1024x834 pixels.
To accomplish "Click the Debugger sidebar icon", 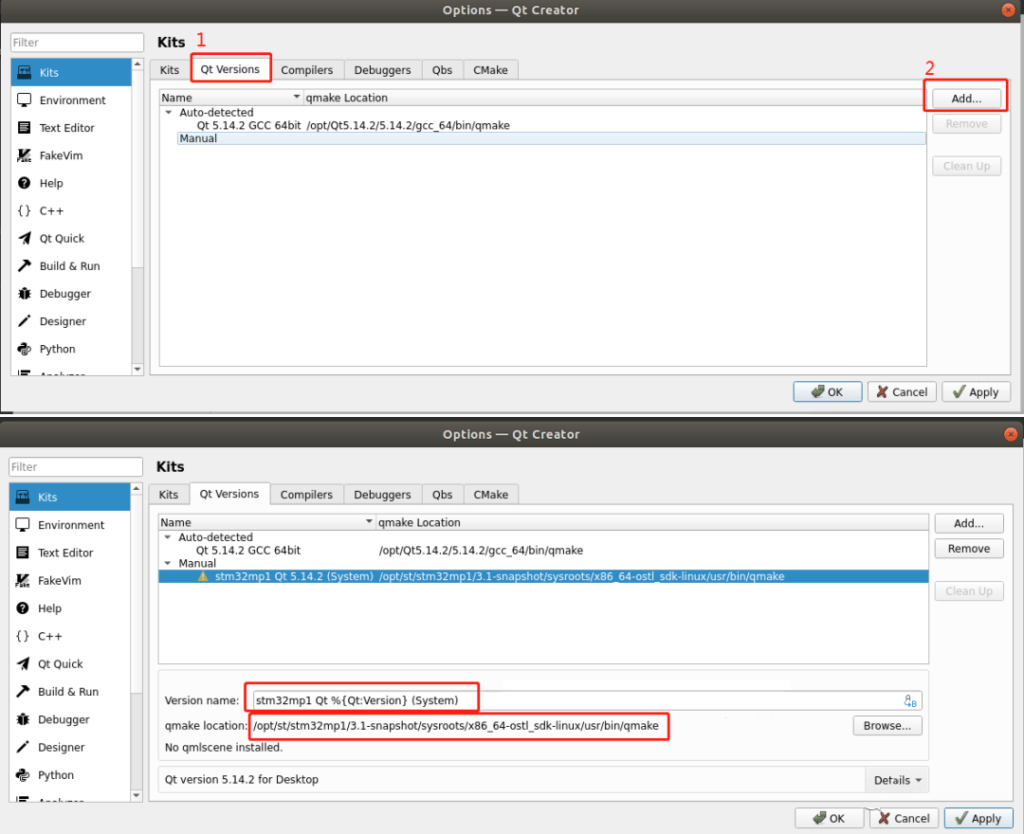I will [70, 293].
